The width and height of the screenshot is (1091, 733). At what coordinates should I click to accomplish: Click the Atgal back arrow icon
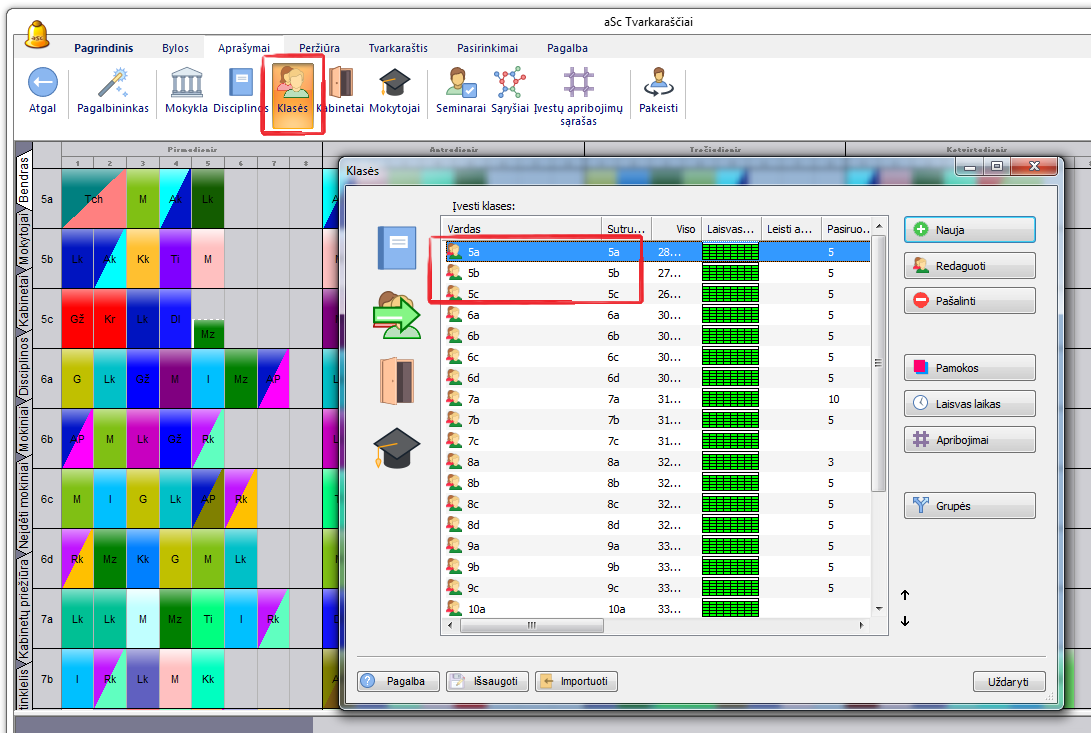coord(42,84)
